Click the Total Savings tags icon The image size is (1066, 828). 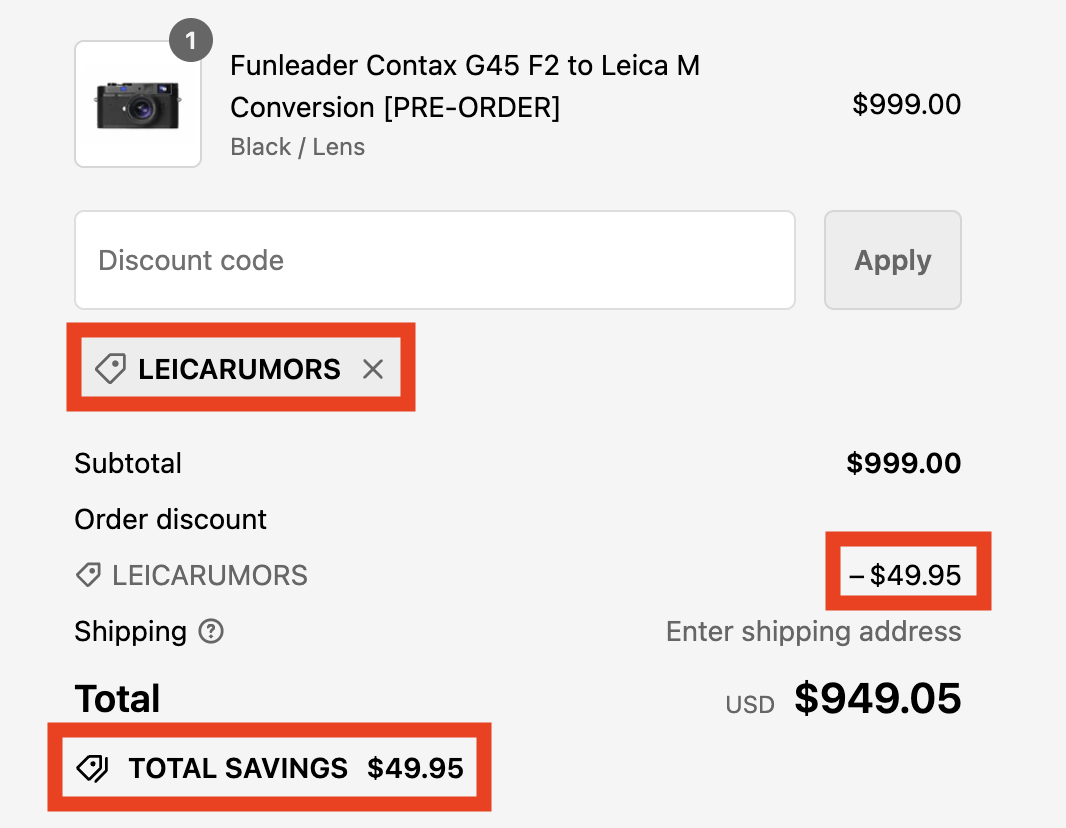tap(93, 768)
